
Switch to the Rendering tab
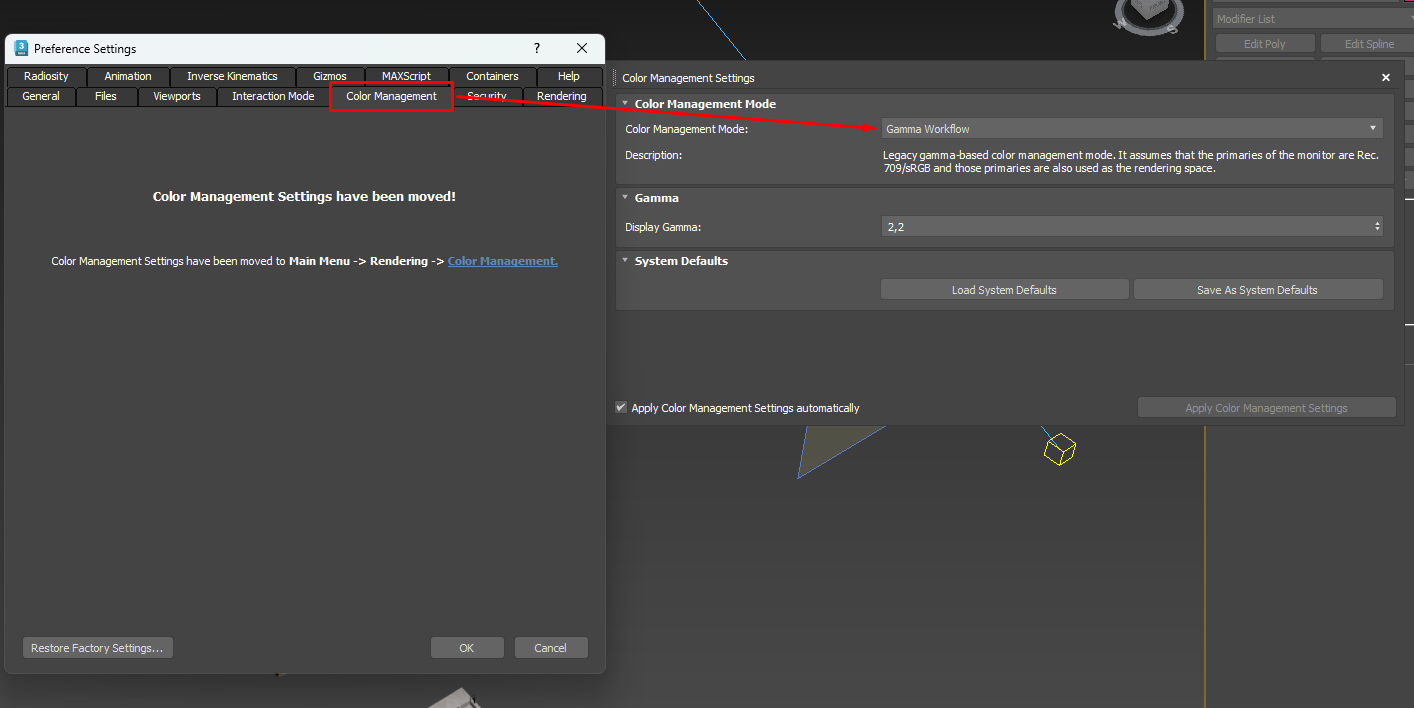(x=561, y=96)
